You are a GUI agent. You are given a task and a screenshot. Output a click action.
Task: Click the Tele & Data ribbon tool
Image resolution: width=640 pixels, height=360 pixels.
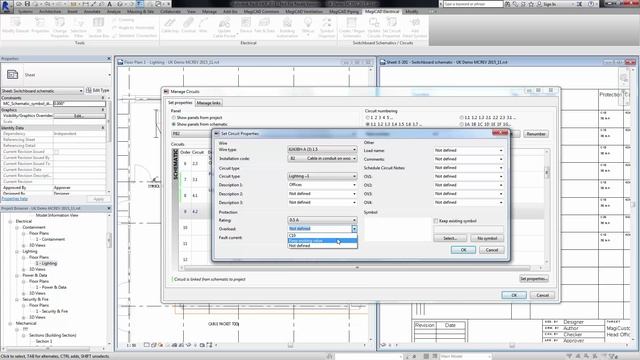pyautogui.click(x=264, y=25)
